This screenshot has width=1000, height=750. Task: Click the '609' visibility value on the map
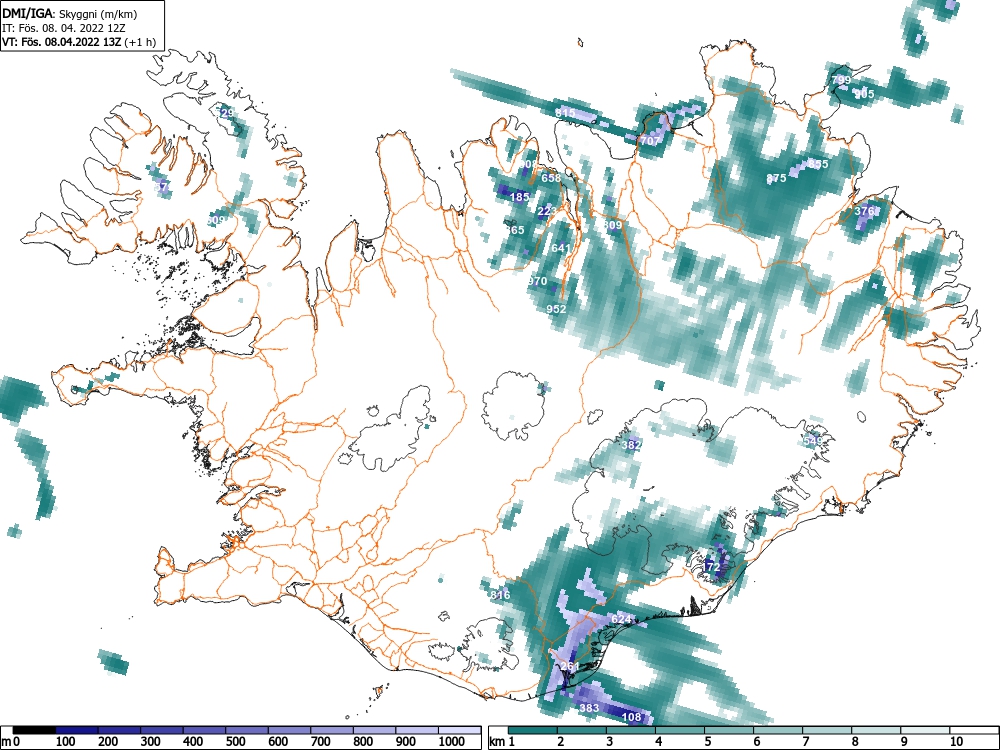[x=216, y=220]
